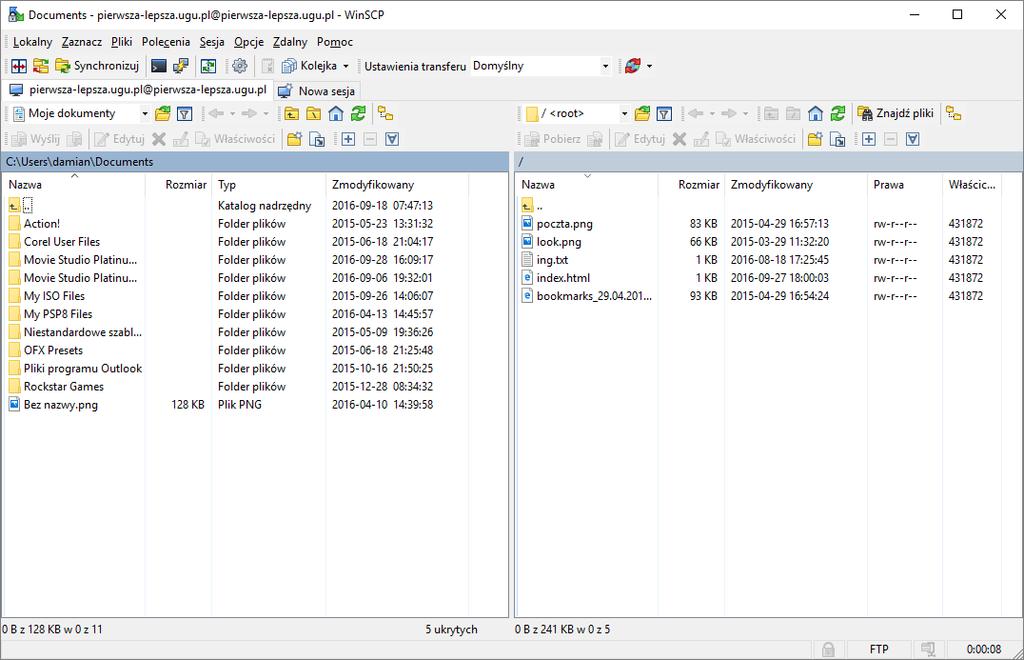Refresh the remote panel directory
This screenshot has width=1024, height=660.
[838, 114]
